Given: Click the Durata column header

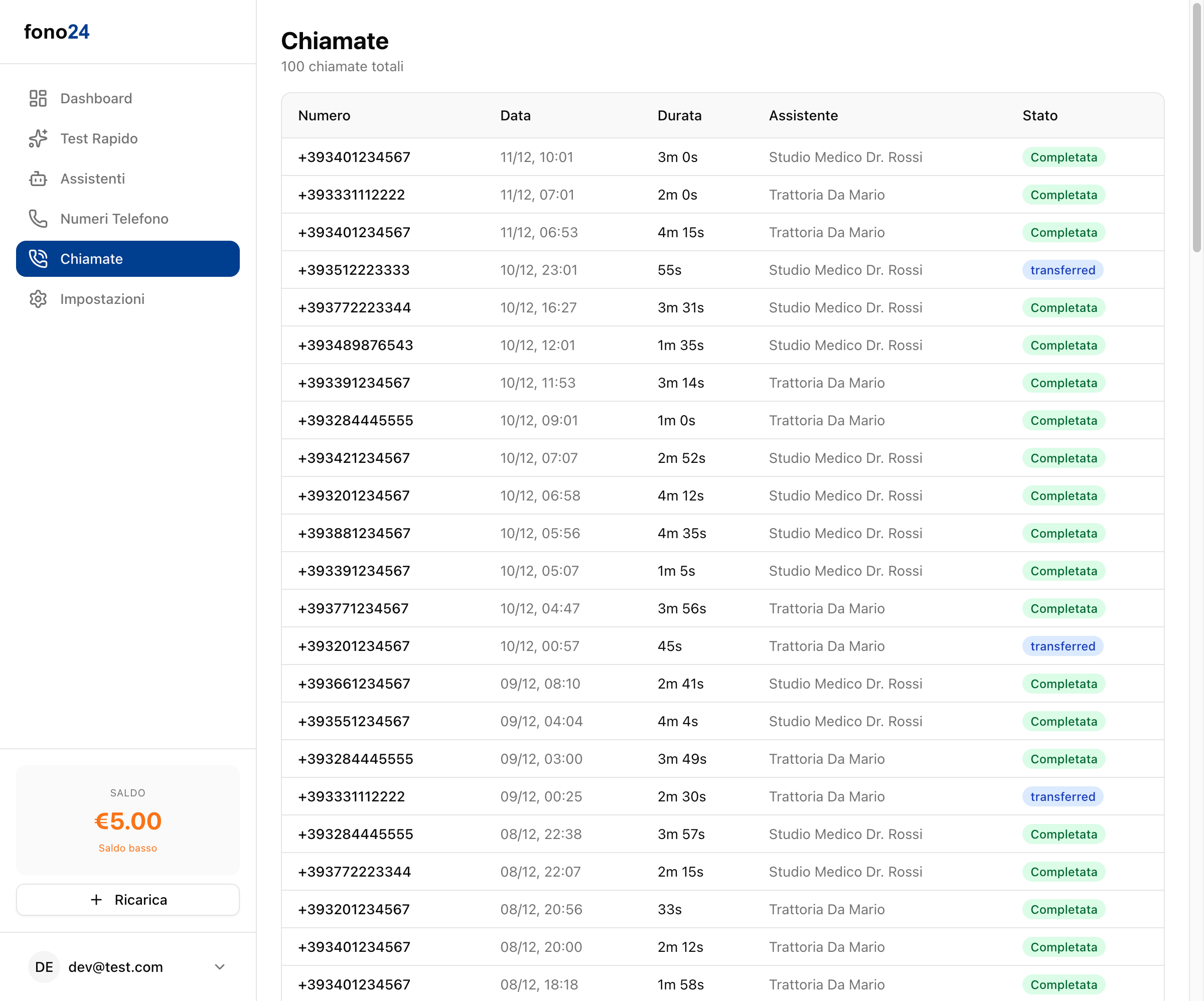Looking at the screenshot, I should pos(679,115).
